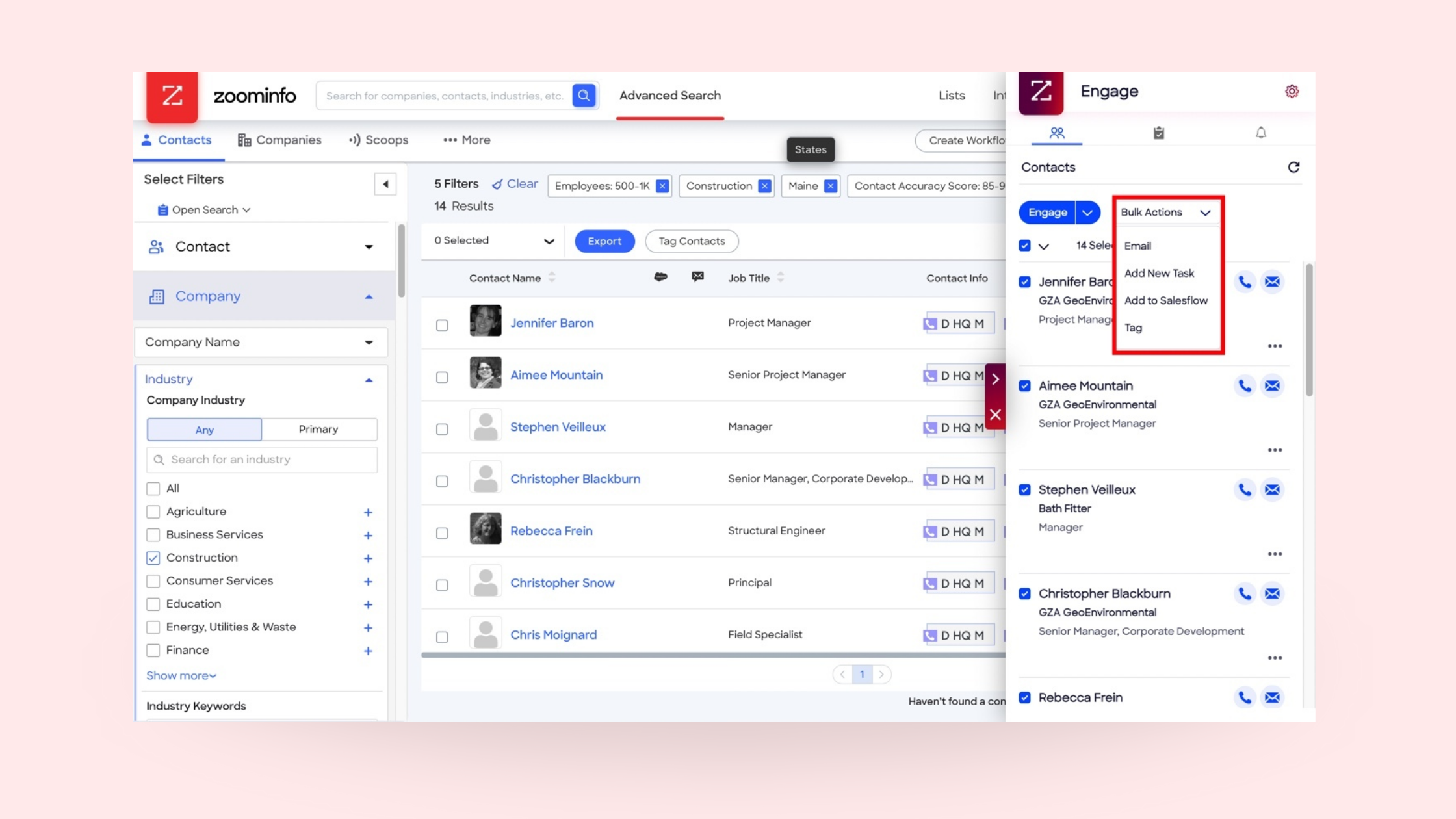Click the blue search magnifier button
Screen dimensions: 1456x819
[x=584, y=96]
